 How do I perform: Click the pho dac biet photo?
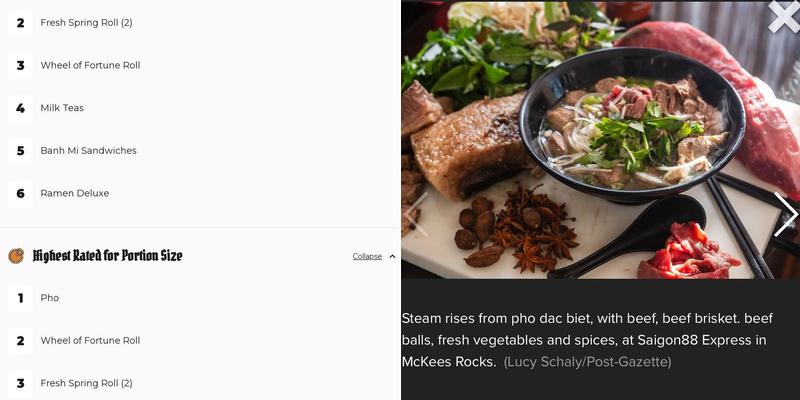[x=600, y=139]
